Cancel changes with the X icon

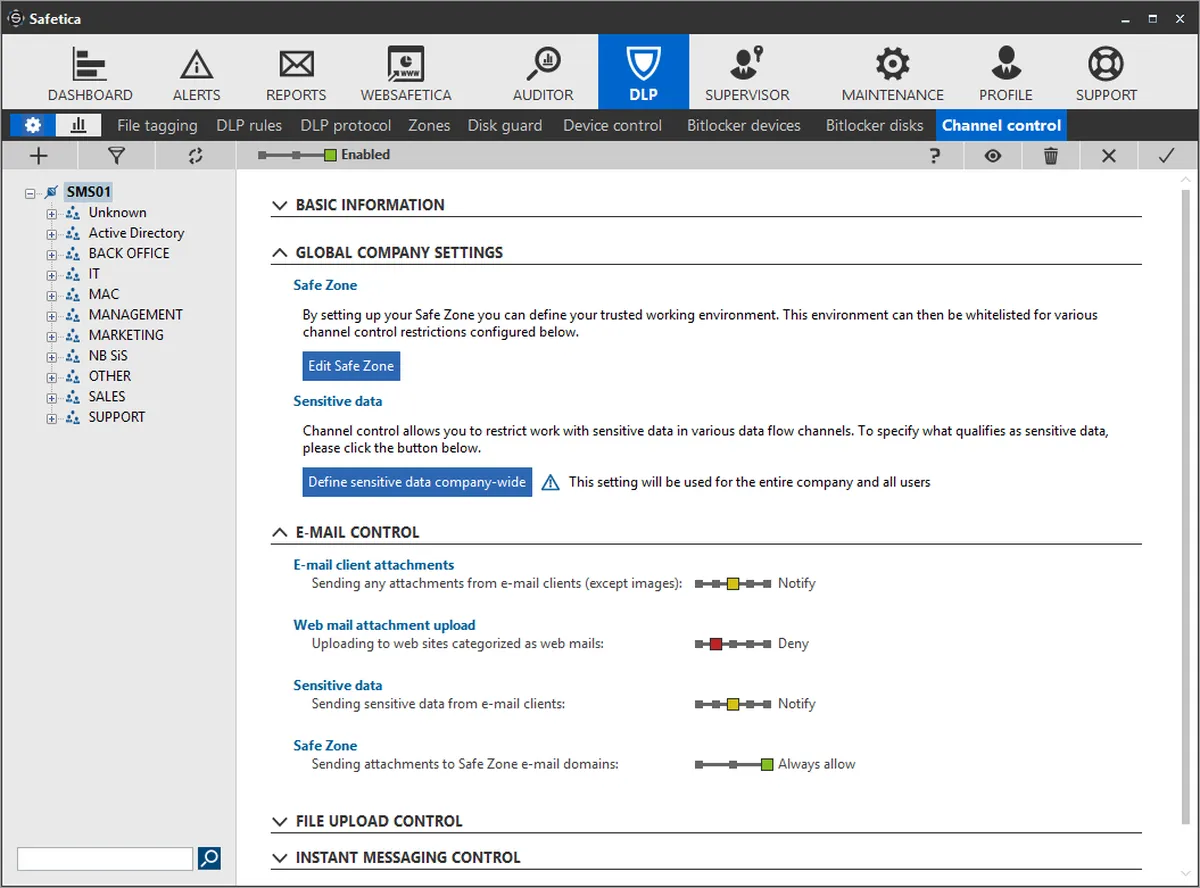[x=1108, y=155]
